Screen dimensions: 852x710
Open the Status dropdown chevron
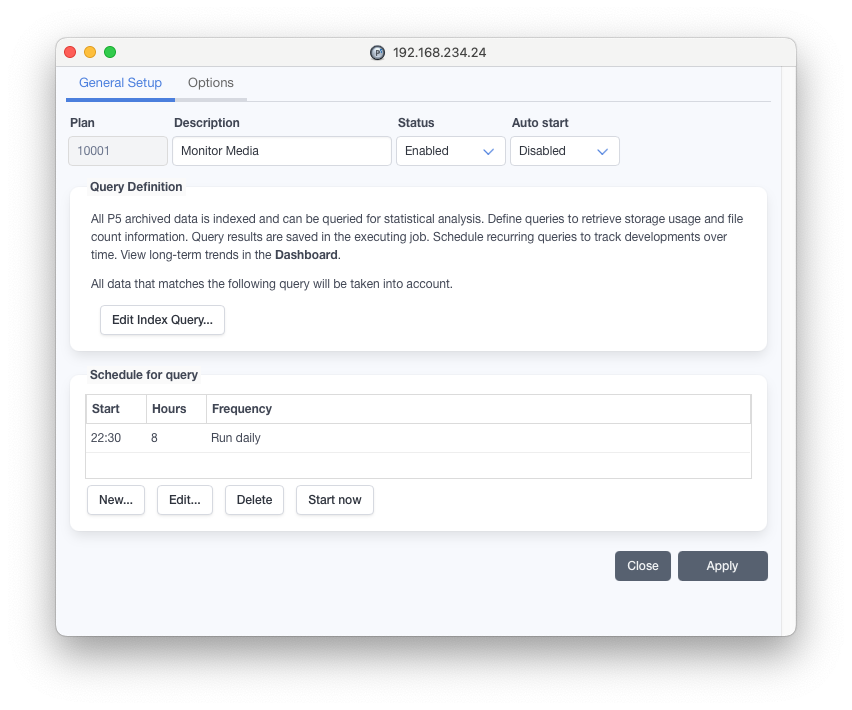pyautogui.click(x=488, y=152)
